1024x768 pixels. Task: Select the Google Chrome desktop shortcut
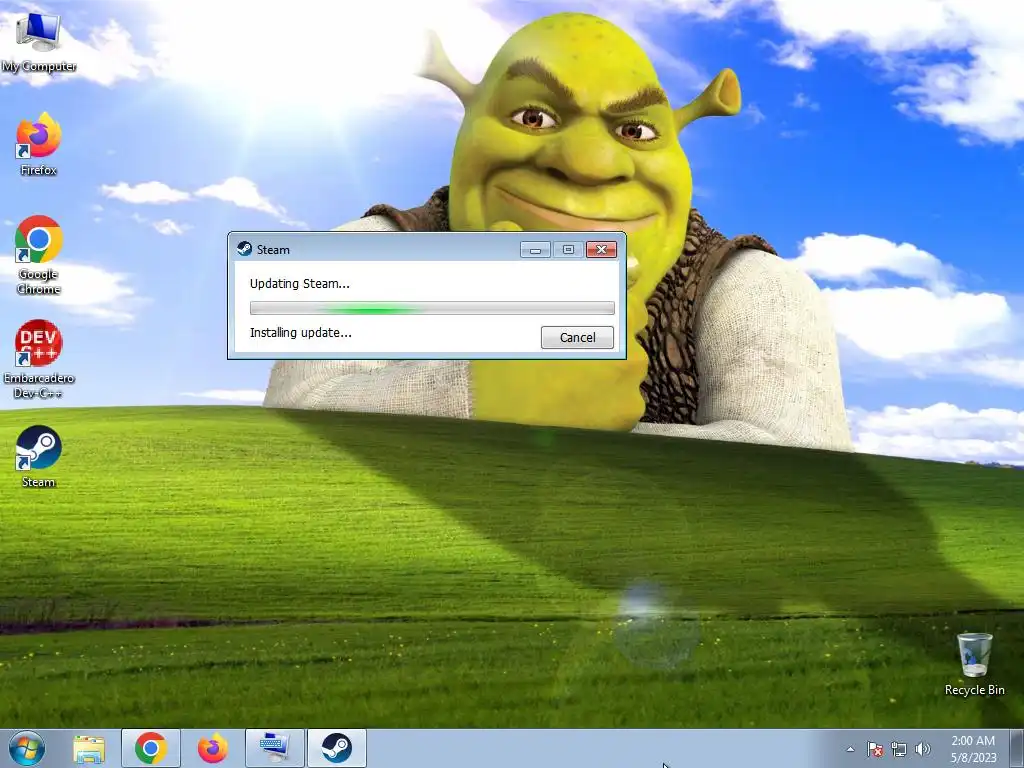(39, 255)
